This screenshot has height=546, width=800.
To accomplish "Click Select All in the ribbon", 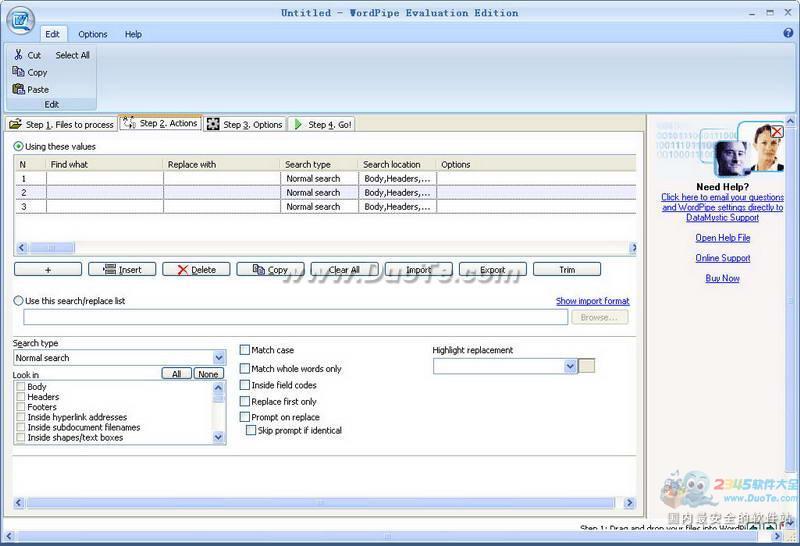I will 72,55.
